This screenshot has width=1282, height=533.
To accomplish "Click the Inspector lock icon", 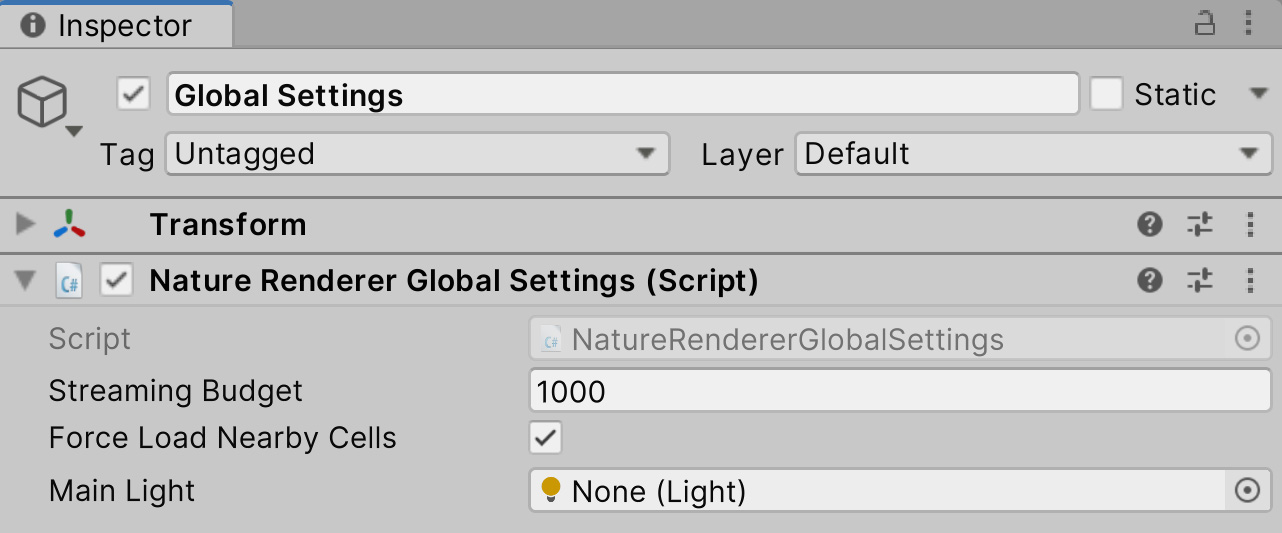I will [x=1205, y=24].
